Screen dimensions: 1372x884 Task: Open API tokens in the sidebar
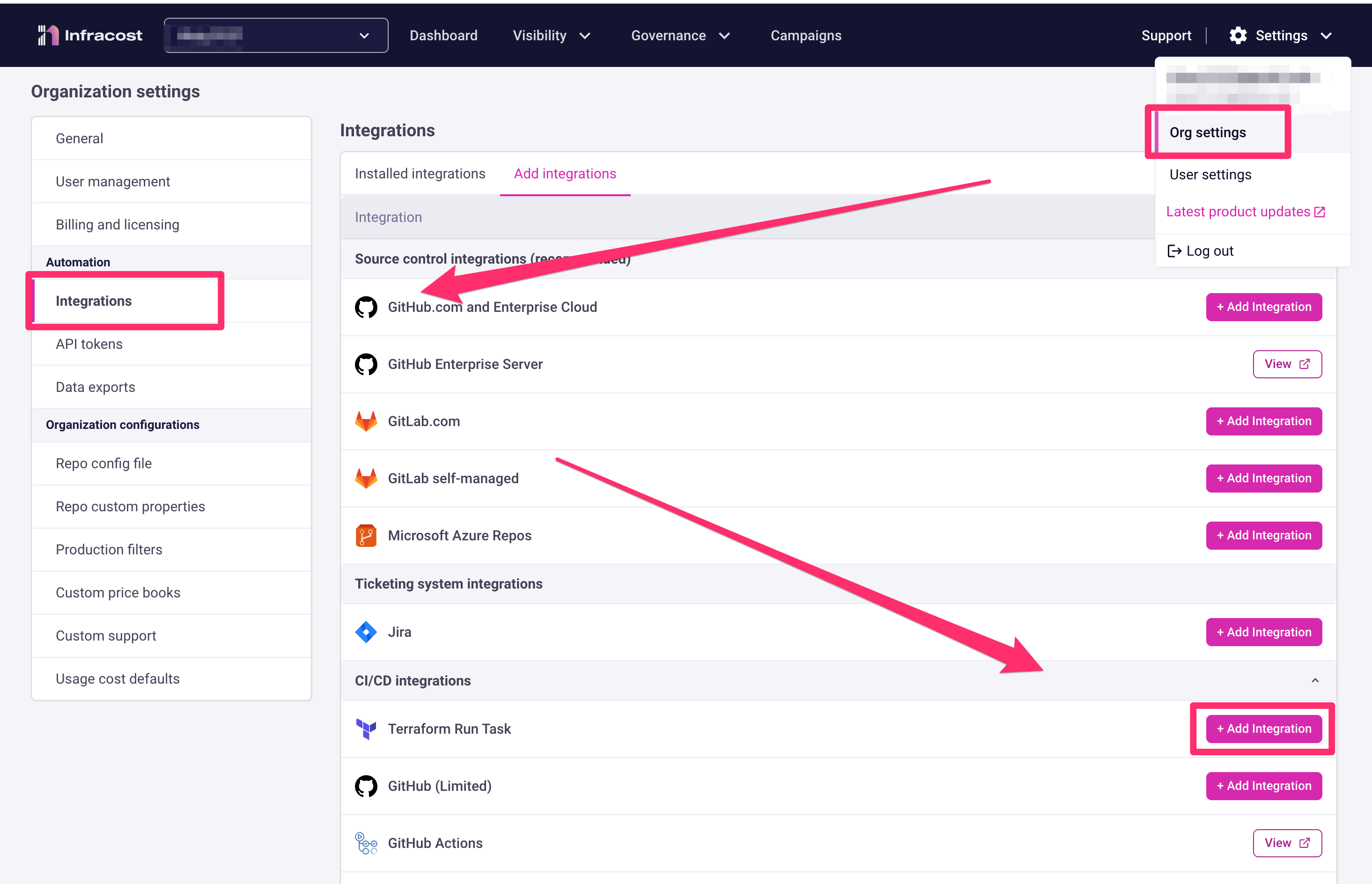pos(89,344)
